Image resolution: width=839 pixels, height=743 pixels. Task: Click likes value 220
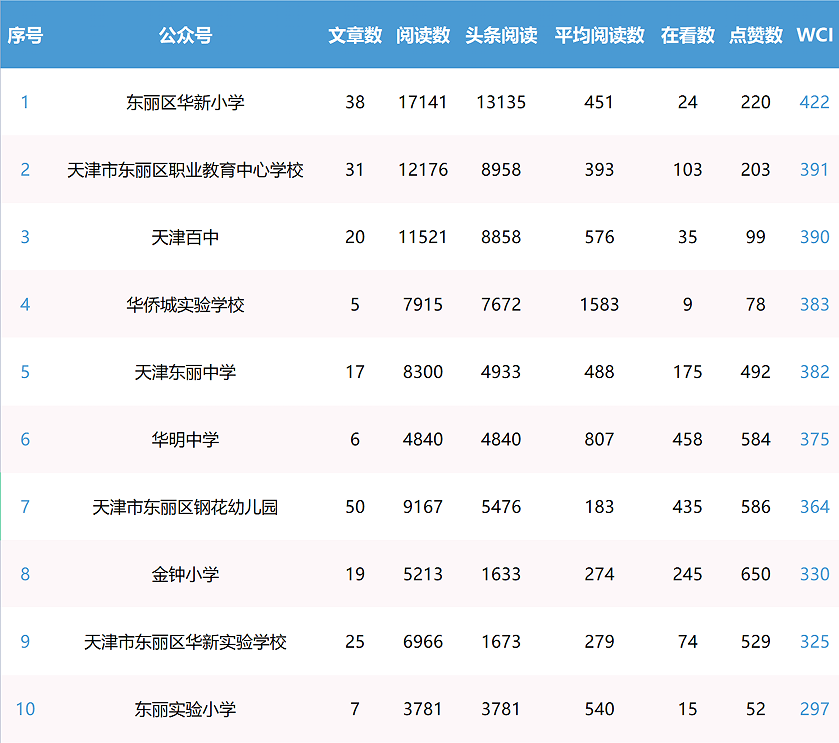point(756,102)
